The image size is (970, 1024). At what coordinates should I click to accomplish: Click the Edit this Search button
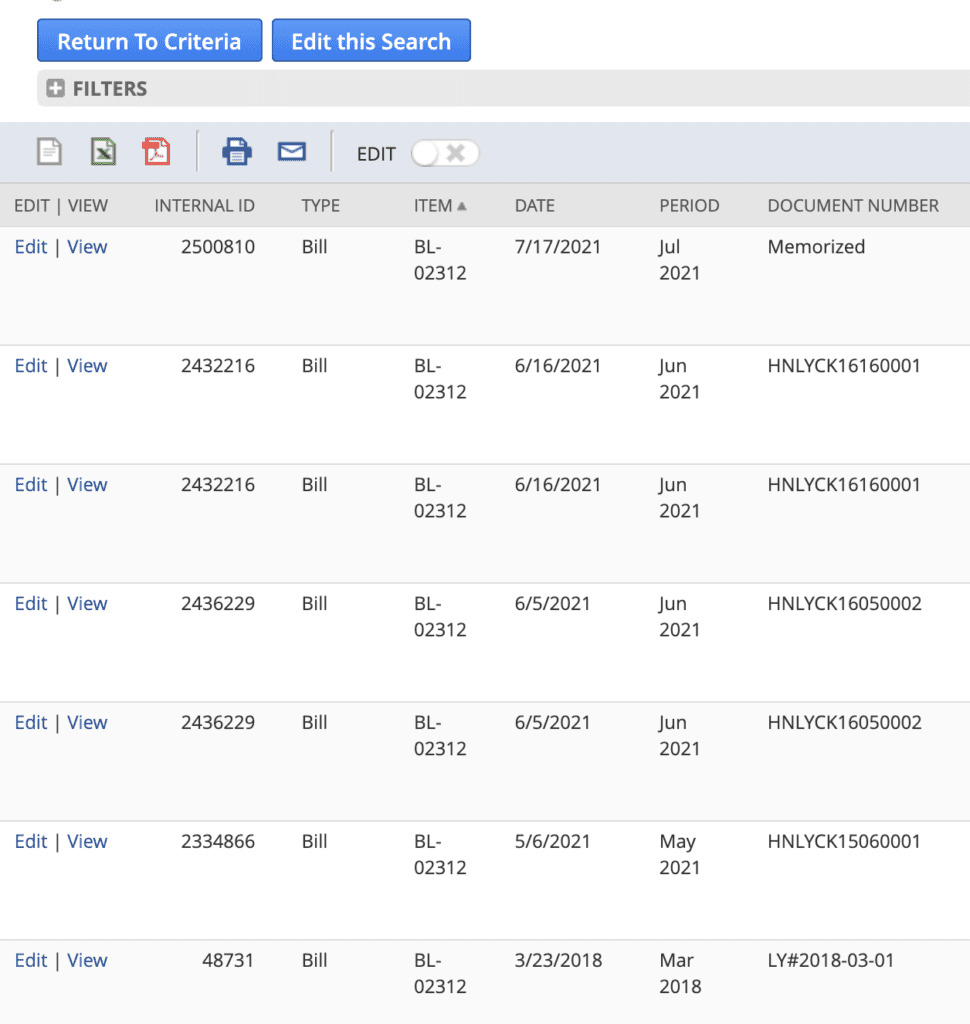click(x=371, y=42)
